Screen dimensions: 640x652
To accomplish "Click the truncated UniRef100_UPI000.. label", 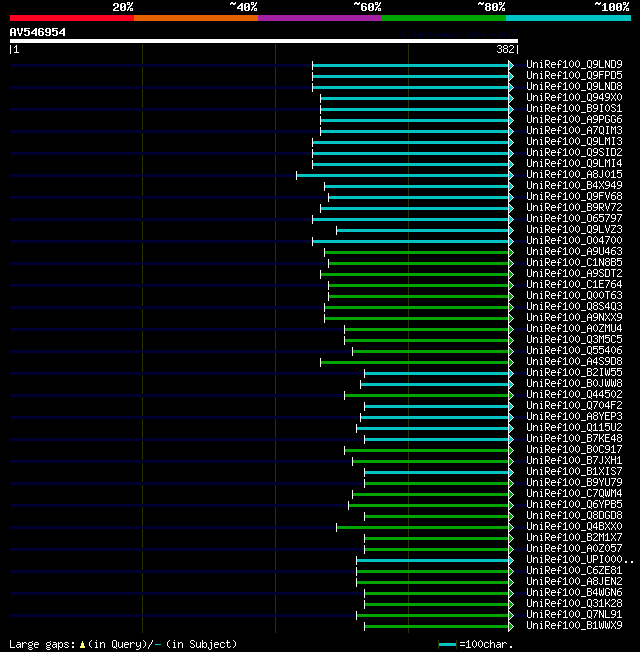I will click(x=580, y=560).
